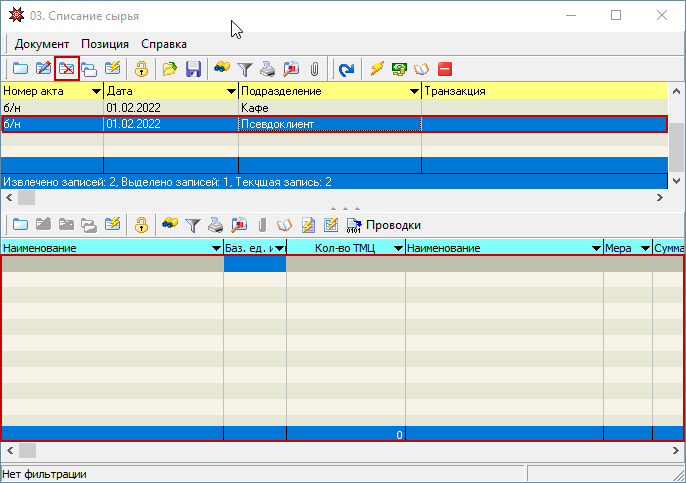The height and width of the screenshot is (483, 686).
Task: Expand the Номер акта column dropdown
Action: (96, 91)
